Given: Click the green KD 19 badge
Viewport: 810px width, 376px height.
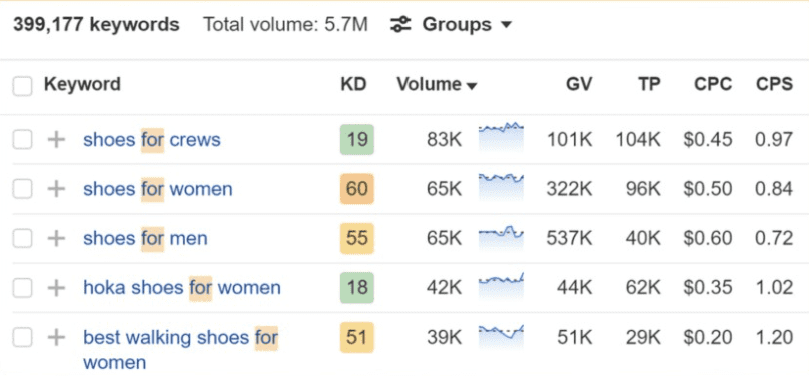Looking at the screenshot, I should tap(356, 139).
